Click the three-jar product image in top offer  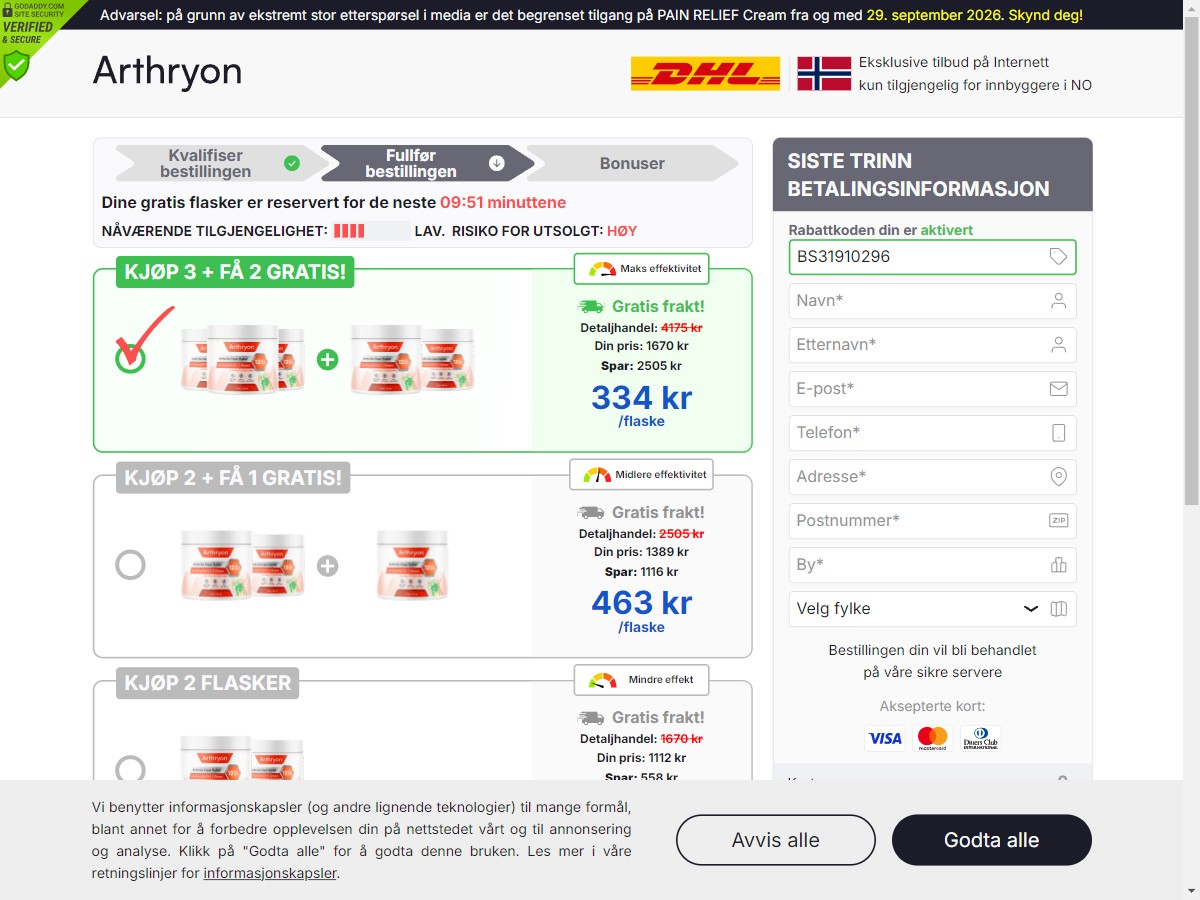click(242, 359)
